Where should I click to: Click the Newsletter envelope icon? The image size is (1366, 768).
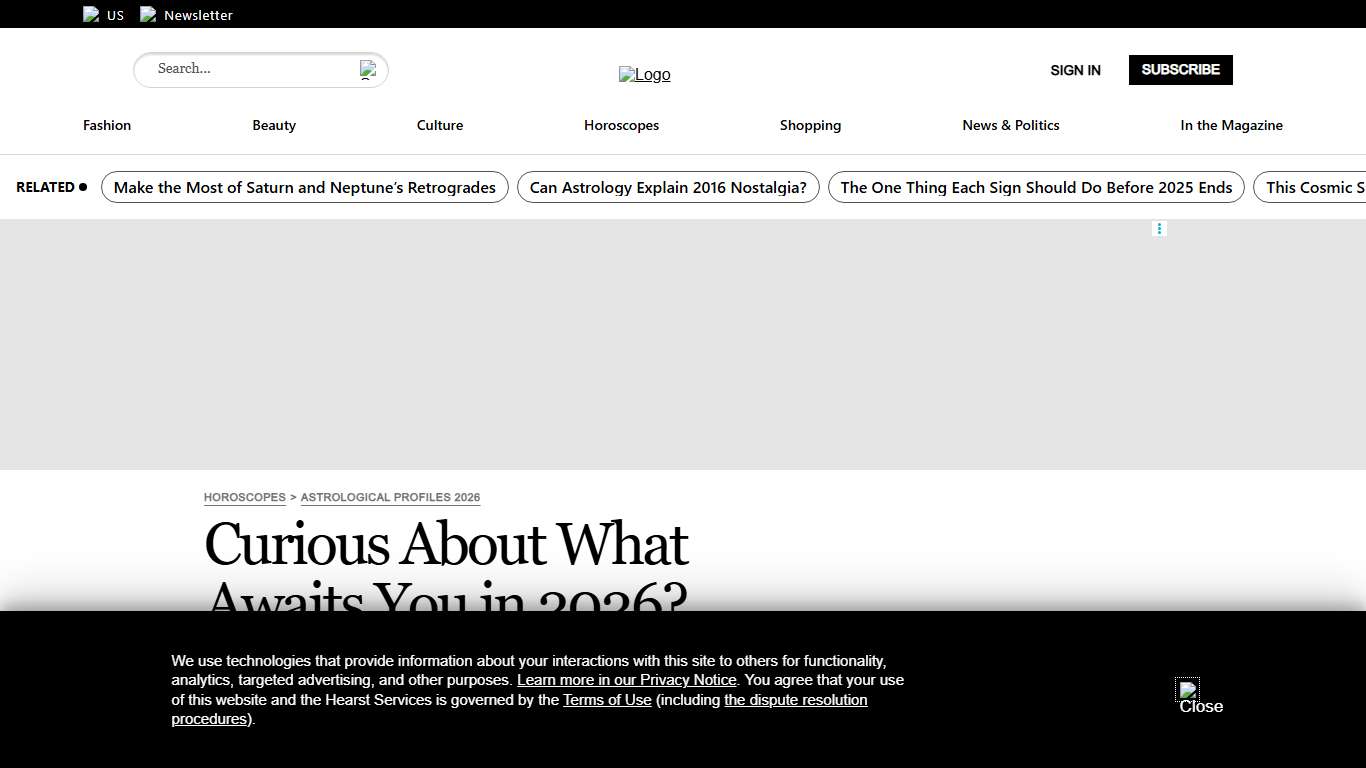(x=148, y=14)
